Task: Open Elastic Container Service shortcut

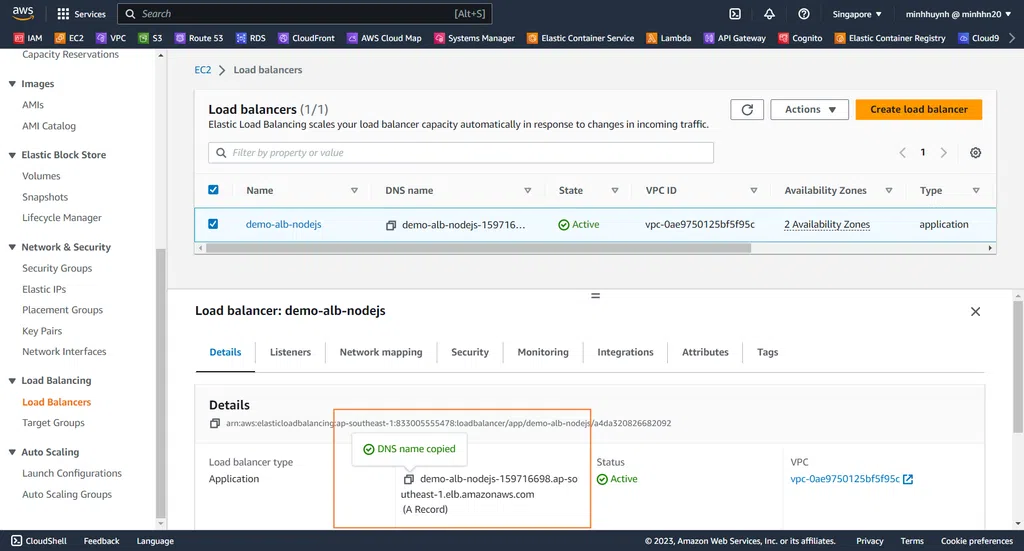Action: coord(581,38)
